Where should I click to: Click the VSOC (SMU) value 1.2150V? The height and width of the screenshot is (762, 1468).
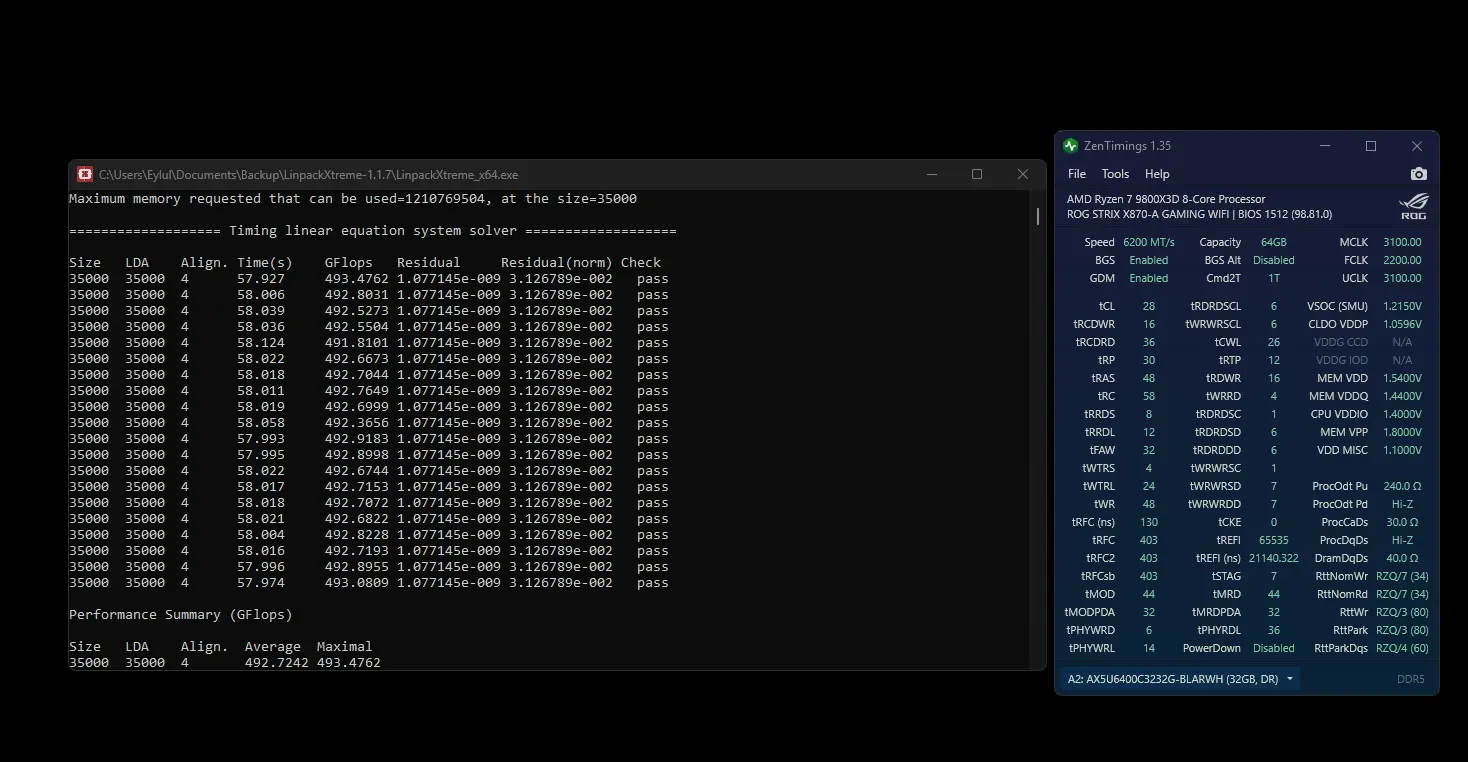[x=1402, y=306]
